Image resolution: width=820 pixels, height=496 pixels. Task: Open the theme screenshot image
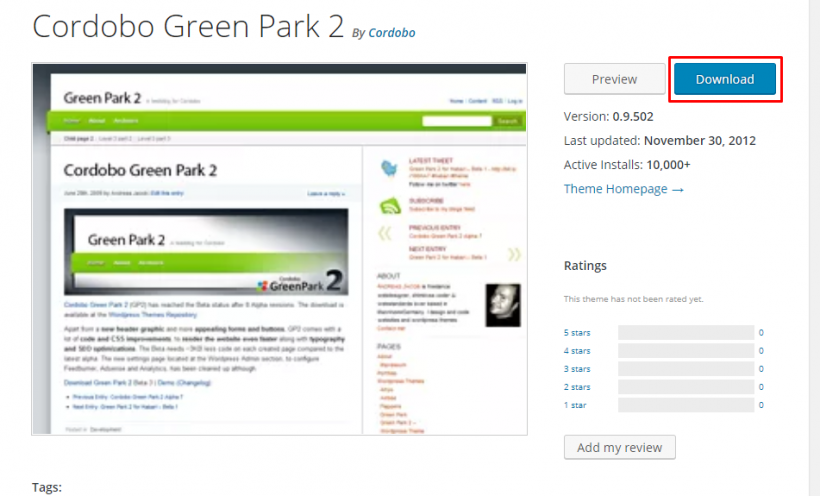pyautogui.click(x=279, y=249)
